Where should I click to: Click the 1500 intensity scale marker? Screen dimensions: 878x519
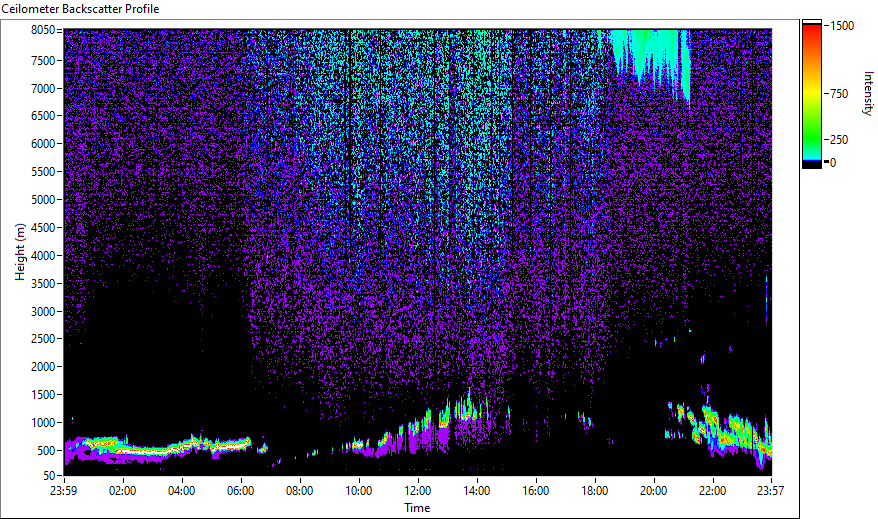[x=842, y=26]
